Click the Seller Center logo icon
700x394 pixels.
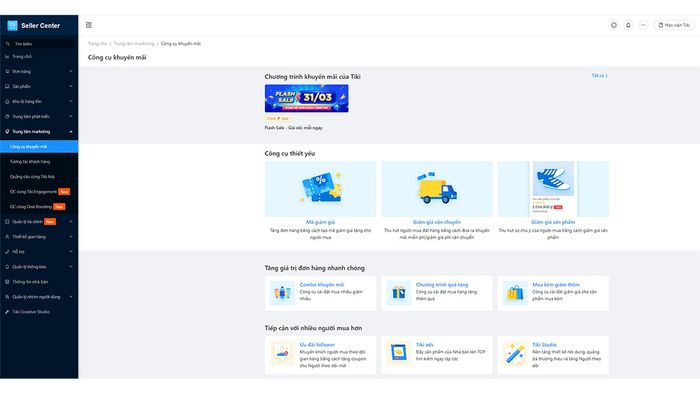(12, 25)
